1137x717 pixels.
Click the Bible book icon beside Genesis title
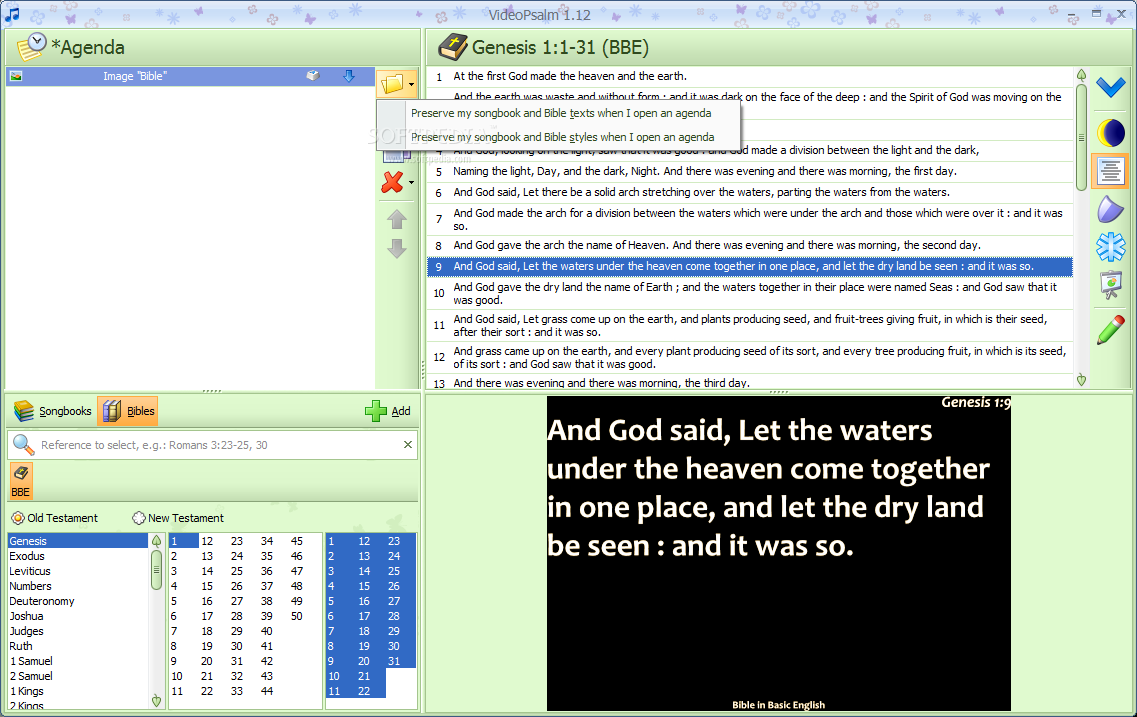point(452,47)
